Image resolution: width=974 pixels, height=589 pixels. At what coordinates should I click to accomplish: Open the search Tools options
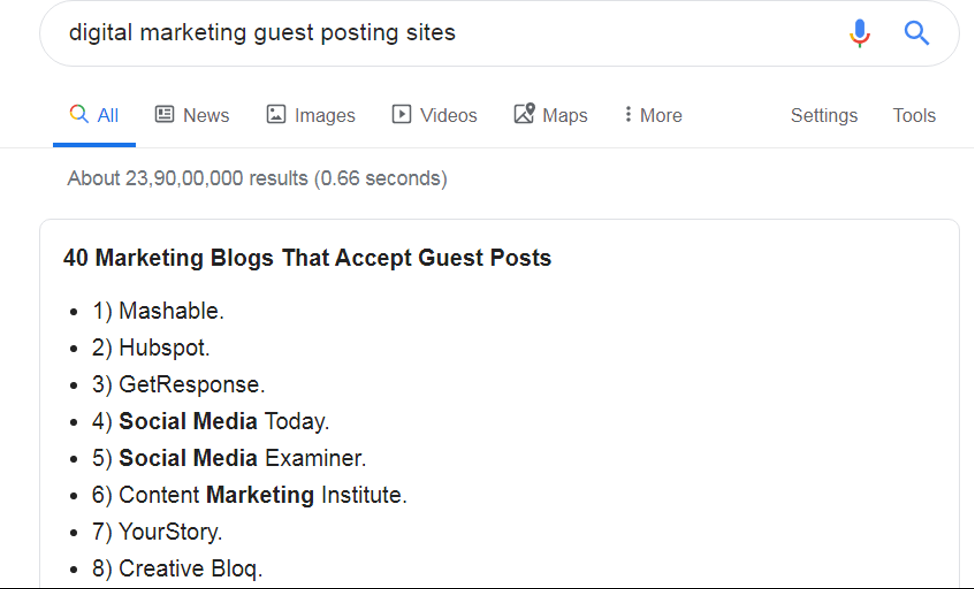click(x=913, y=115)
